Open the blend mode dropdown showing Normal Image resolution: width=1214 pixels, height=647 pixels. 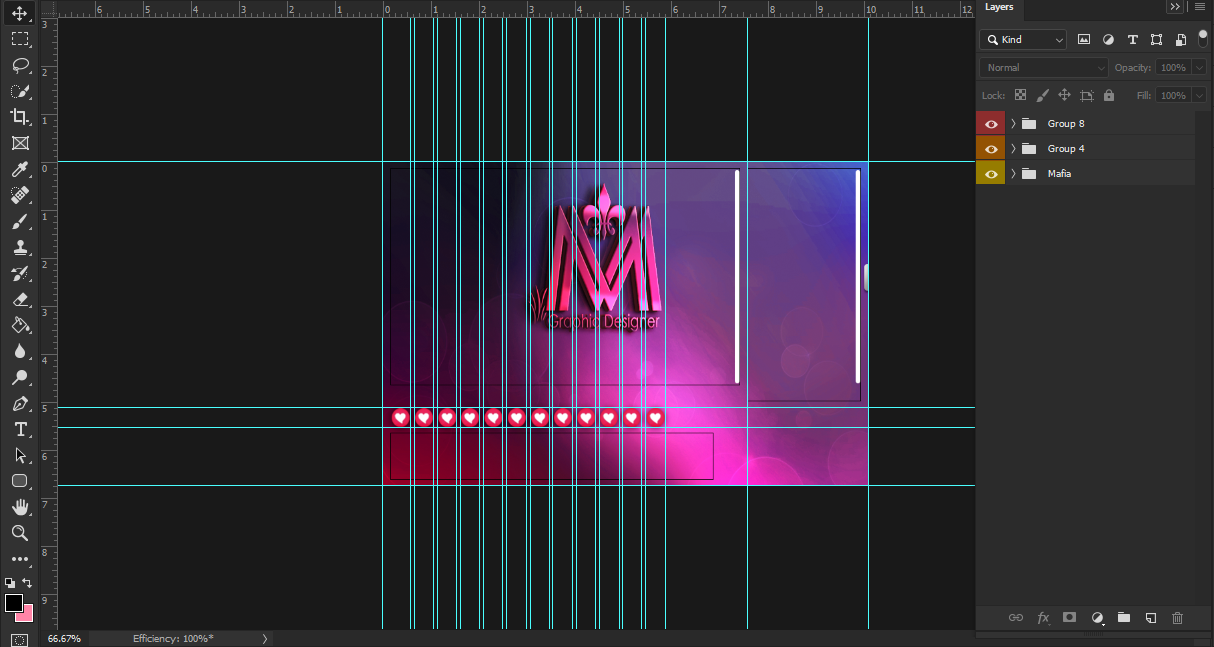coord(1043,67)
